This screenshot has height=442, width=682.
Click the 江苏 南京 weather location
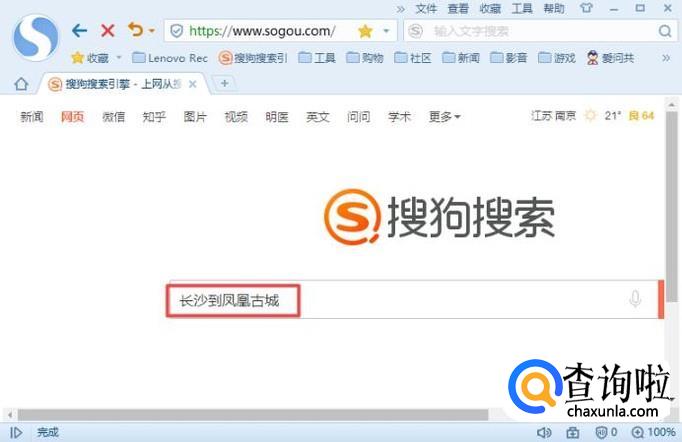[x=553, y=116]
